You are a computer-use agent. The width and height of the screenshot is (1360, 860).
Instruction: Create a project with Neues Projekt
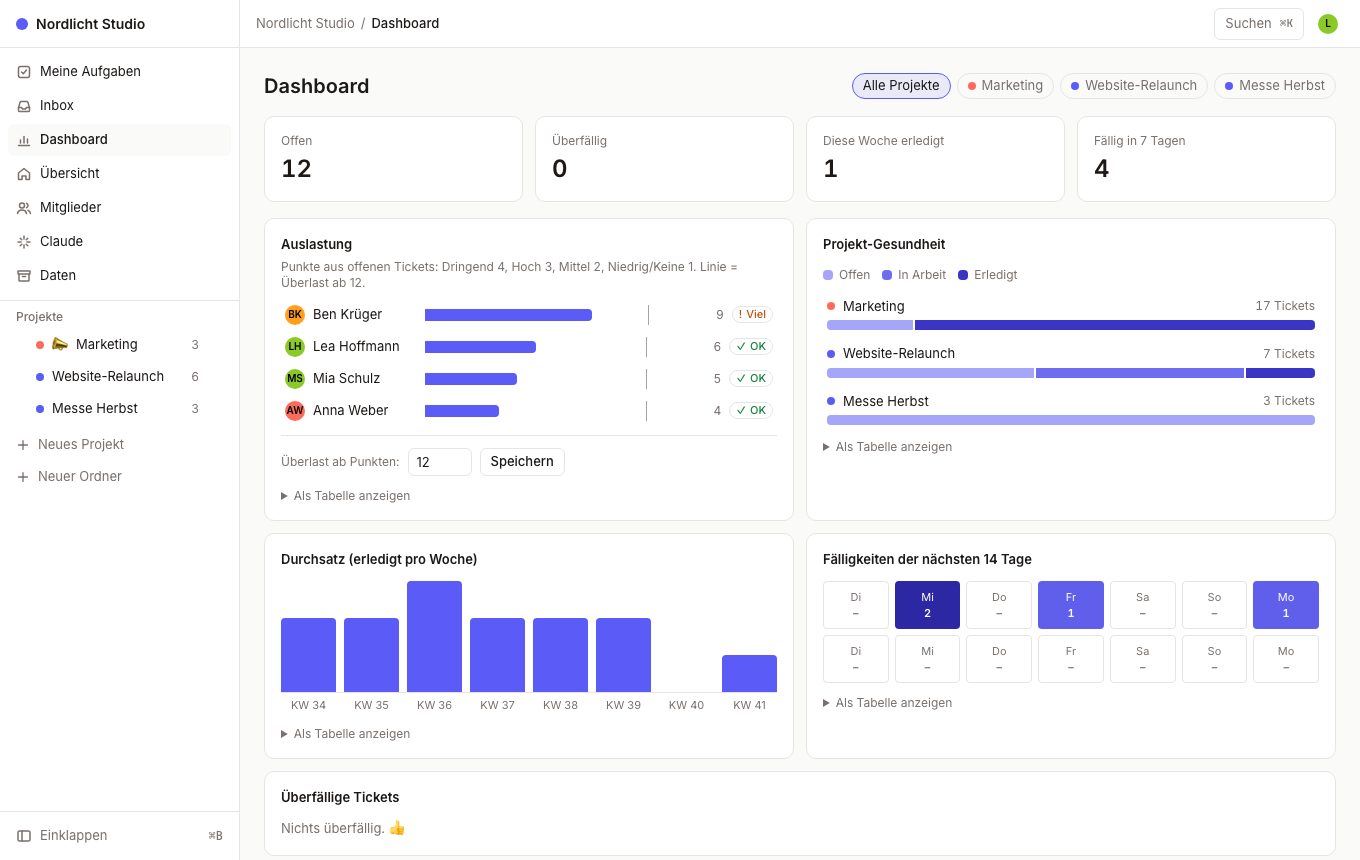pyautogui.click(x=119, y=445)
